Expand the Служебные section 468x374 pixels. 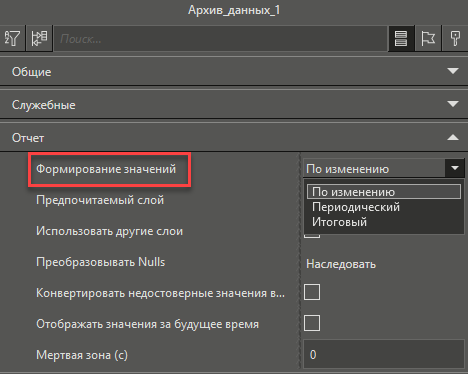point(234,104)
